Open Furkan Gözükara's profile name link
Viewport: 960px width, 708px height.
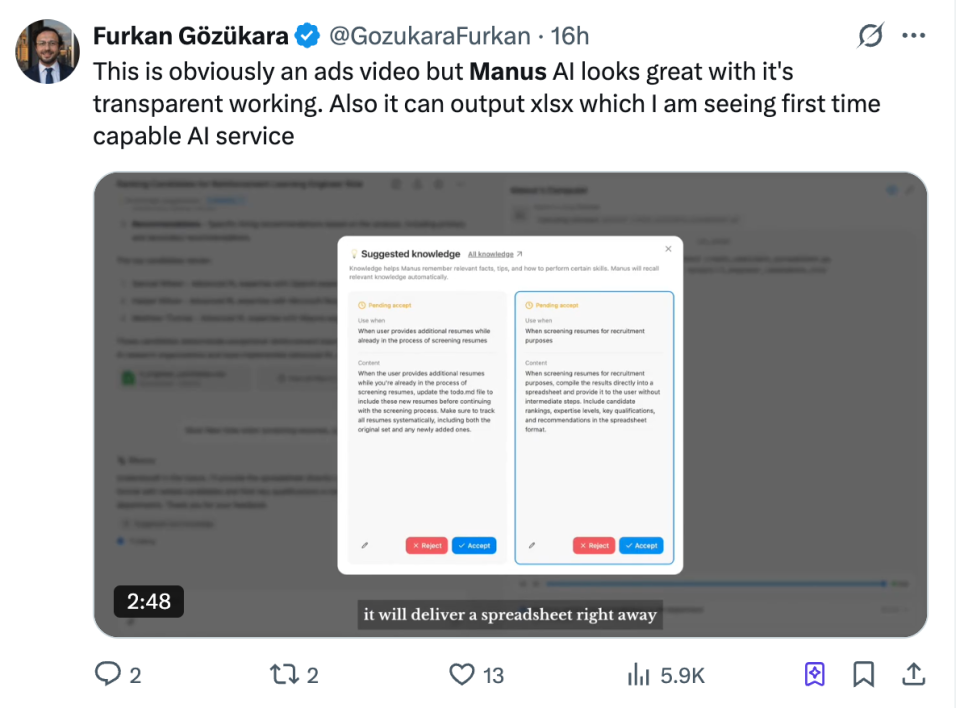pyautogui.click(x=191, y=36)
